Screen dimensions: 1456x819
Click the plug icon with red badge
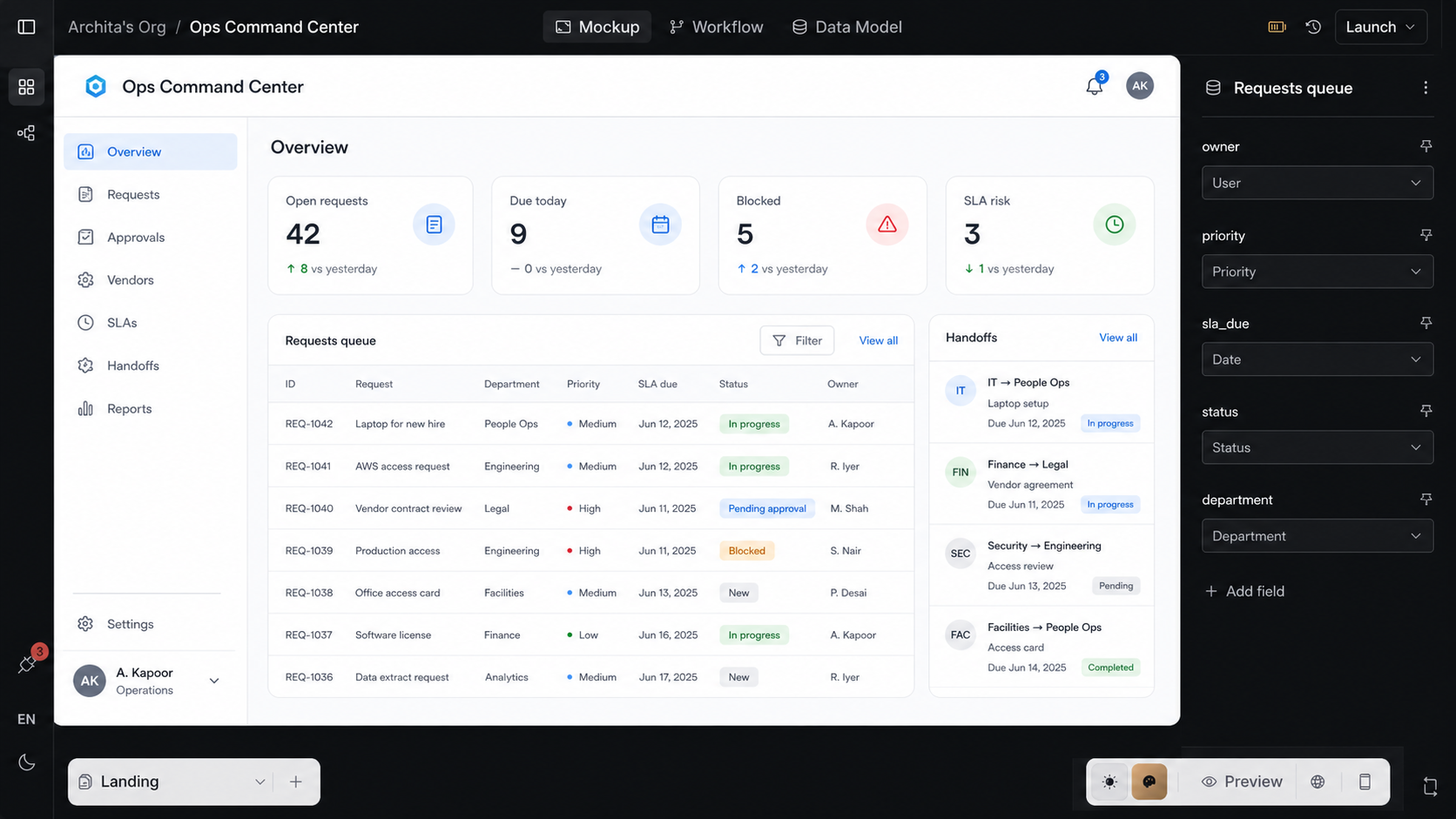point(27,664)
